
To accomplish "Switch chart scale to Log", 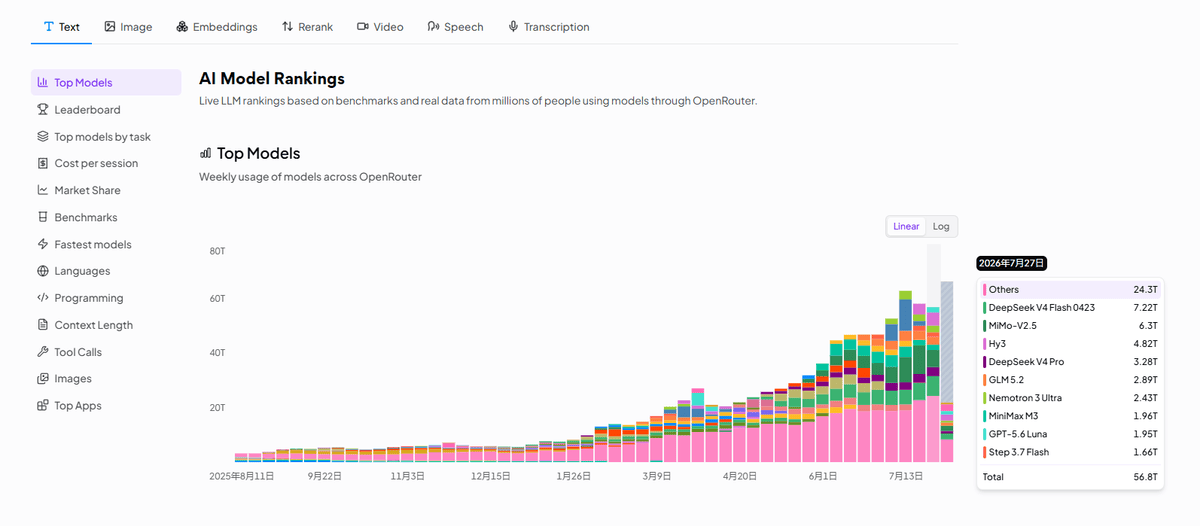I will click(x=941, y=226).
